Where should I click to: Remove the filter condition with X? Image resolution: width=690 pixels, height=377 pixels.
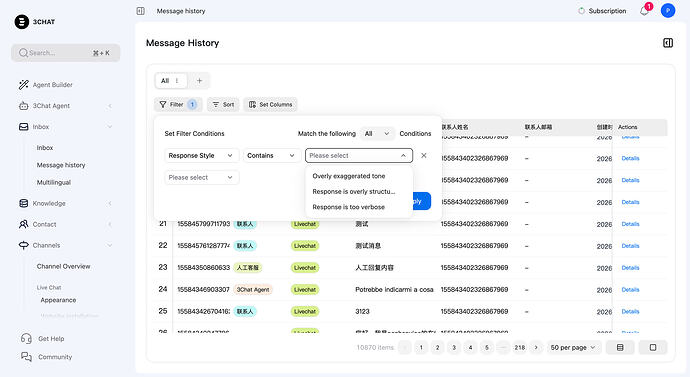(x=423, y=156)
